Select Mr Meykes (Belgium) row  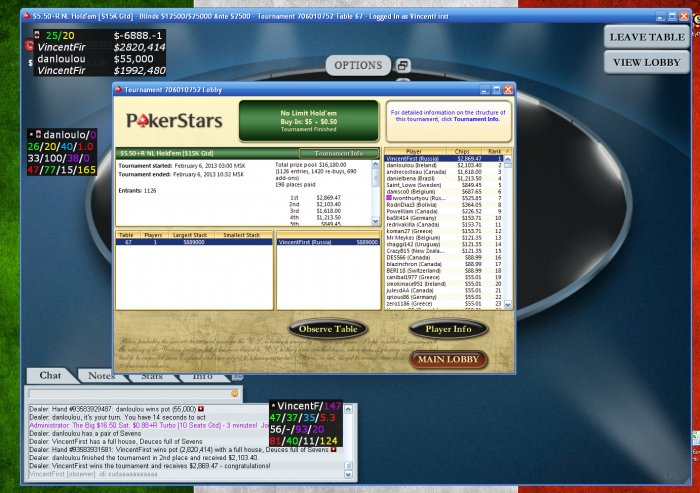point(444,238)
